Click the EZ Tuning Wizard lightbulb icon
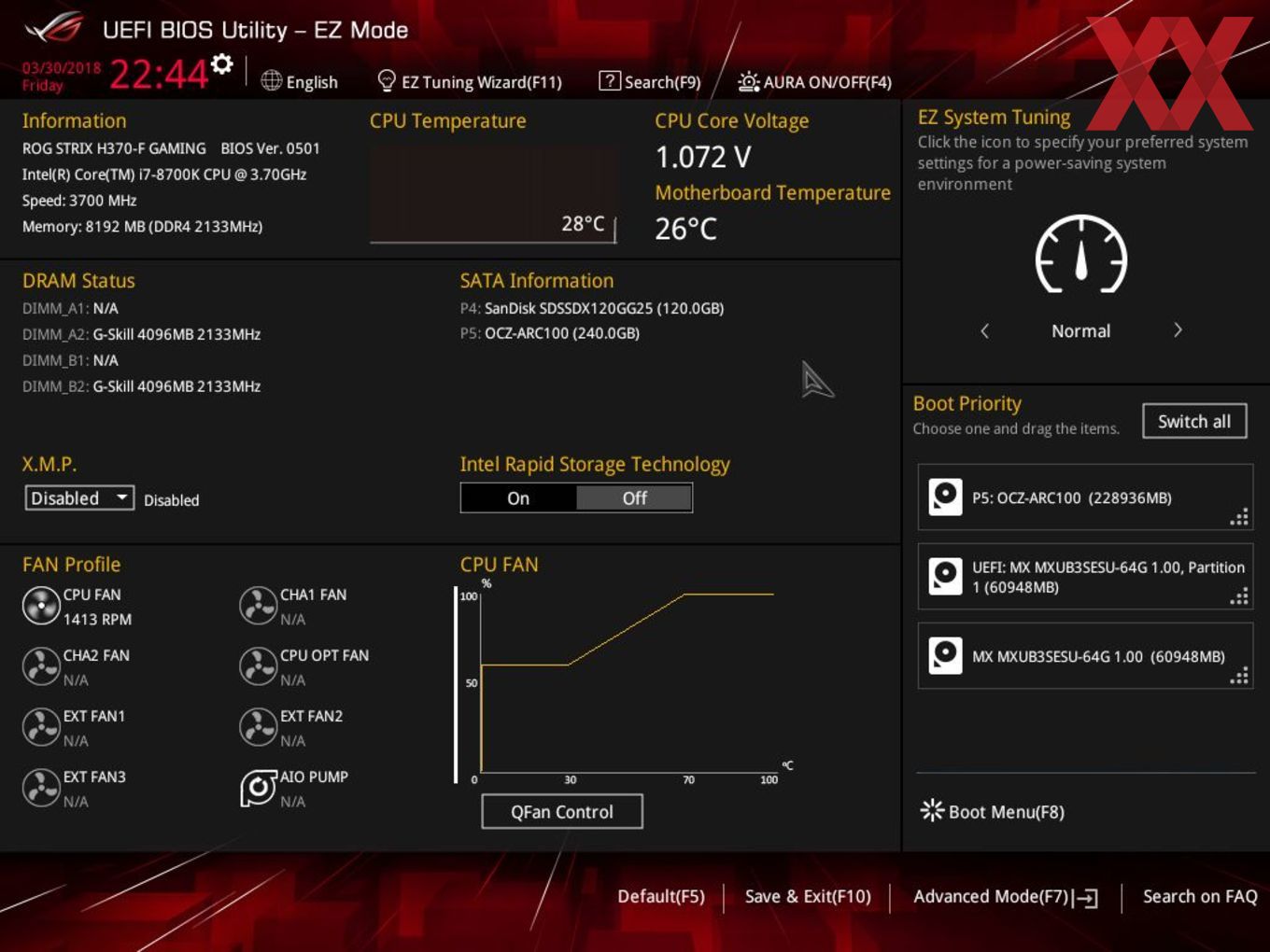Screen dimensions: 1270x952 click(387, 81)
